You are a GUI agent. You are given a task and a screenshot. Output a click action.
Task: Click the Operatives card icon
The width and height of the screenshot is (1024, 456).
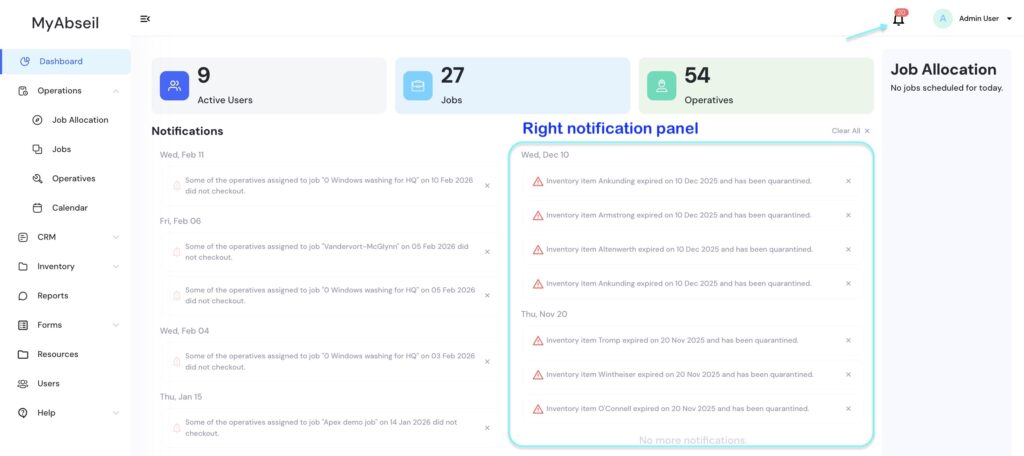tap(661, 86)
